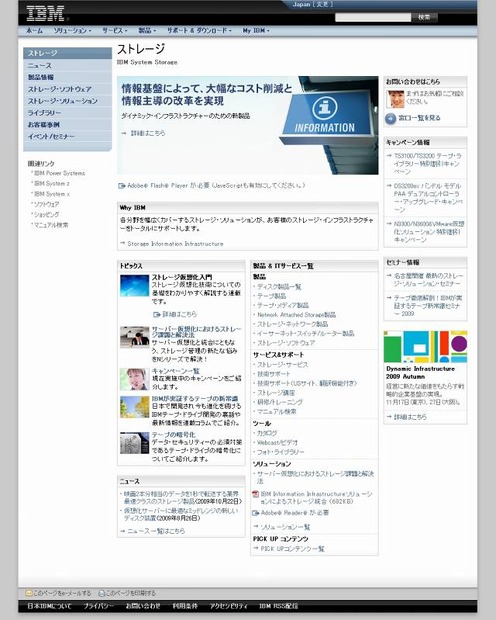
Task: Open the フォト・ライブラリー tool link
Action: tap(281, 452)
